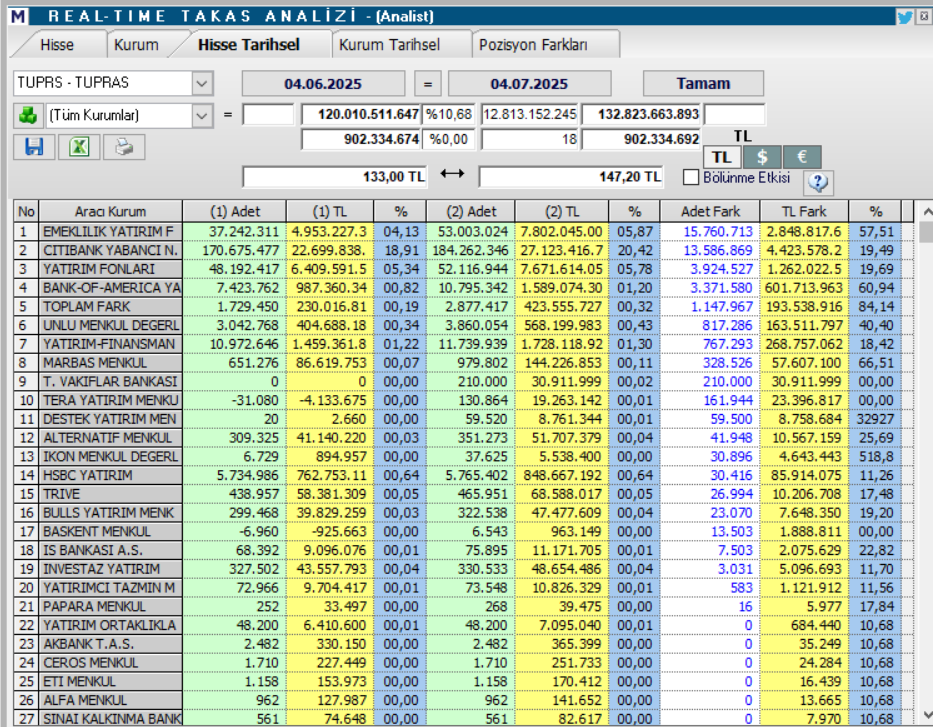Viewport: 933px width, 727px height.
Task: Expand the TUPRS - TUPRAS stock dropdown
Action: point(202,83)
